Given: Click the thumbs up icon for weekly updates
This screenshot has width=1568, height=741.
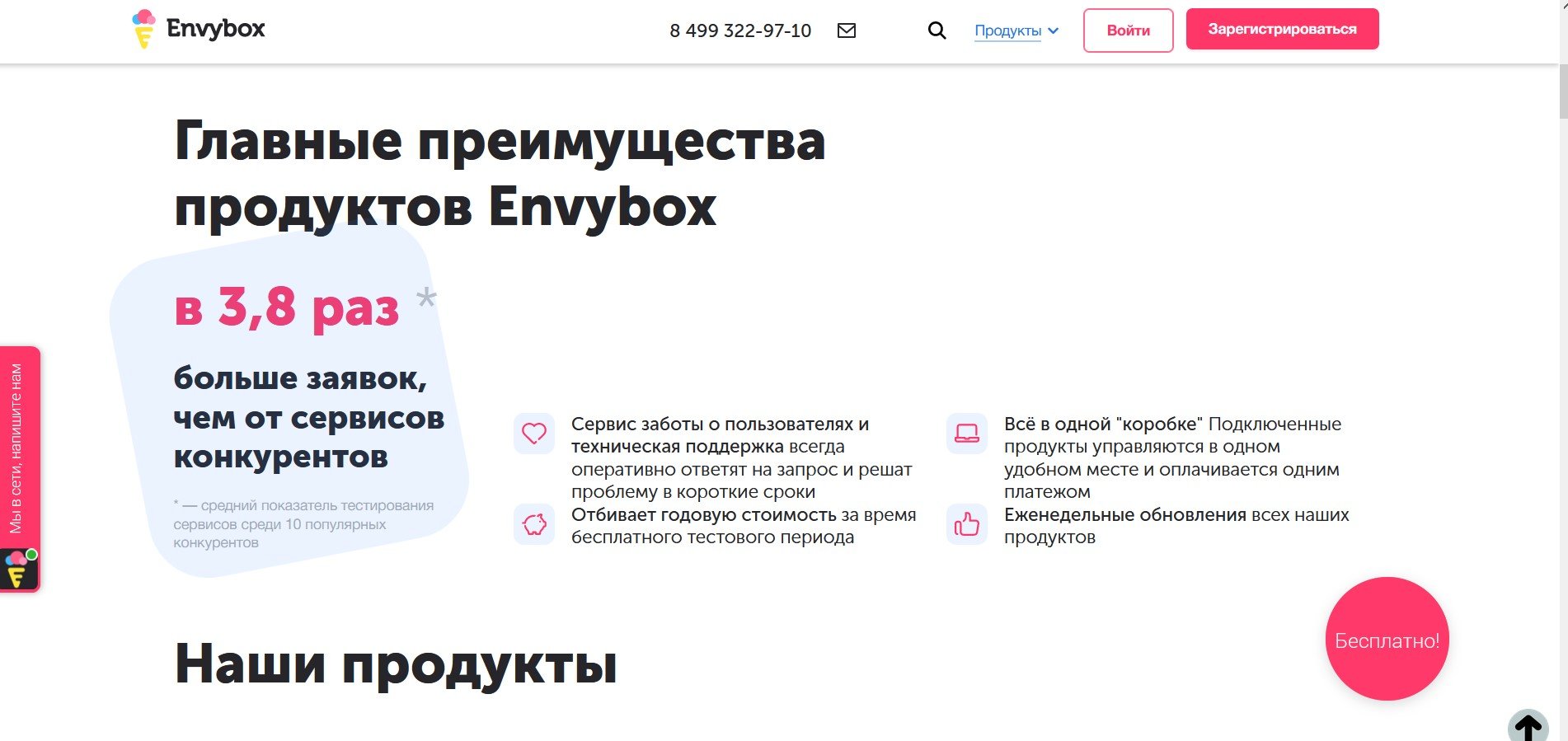Looking at the screenshot, I should click(966, 524).
